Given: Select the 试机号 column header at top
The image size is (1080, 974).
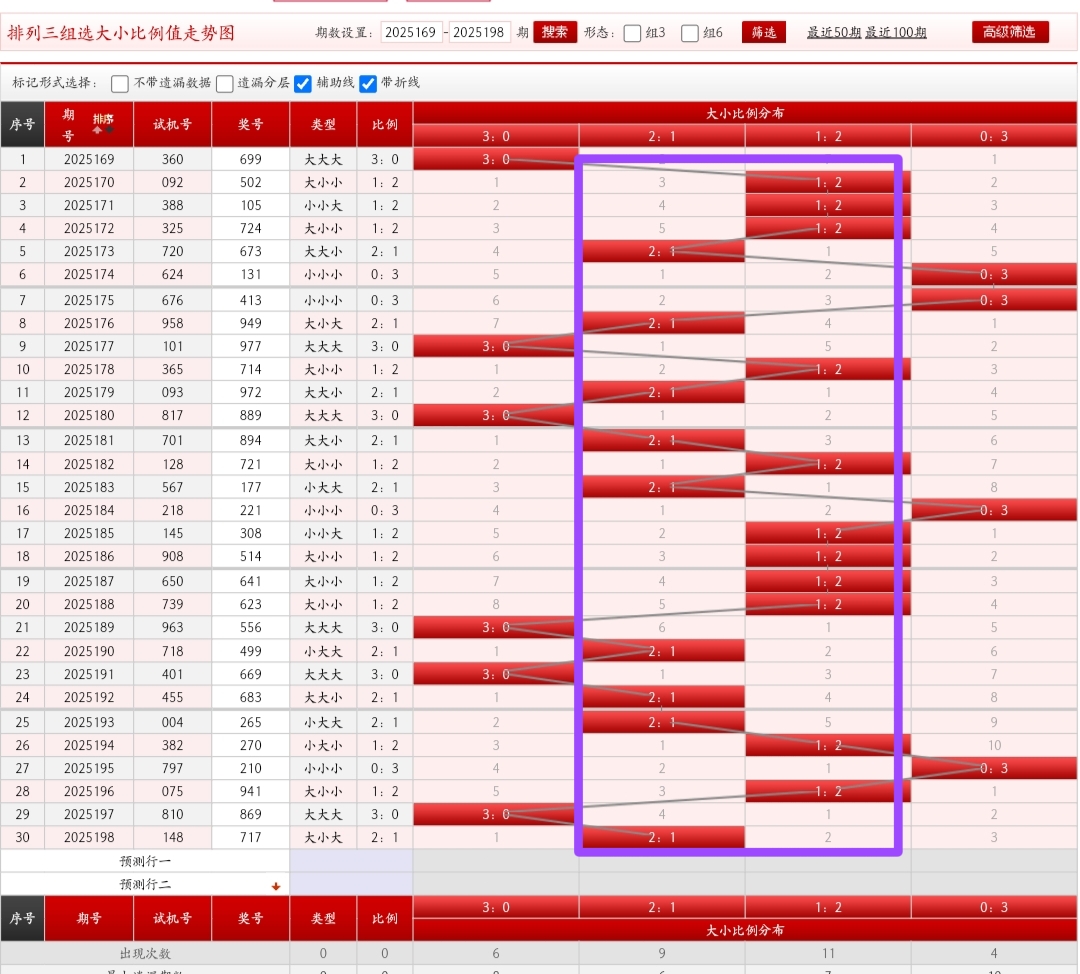Looking at the screenshot, I should tap(172, 125).
